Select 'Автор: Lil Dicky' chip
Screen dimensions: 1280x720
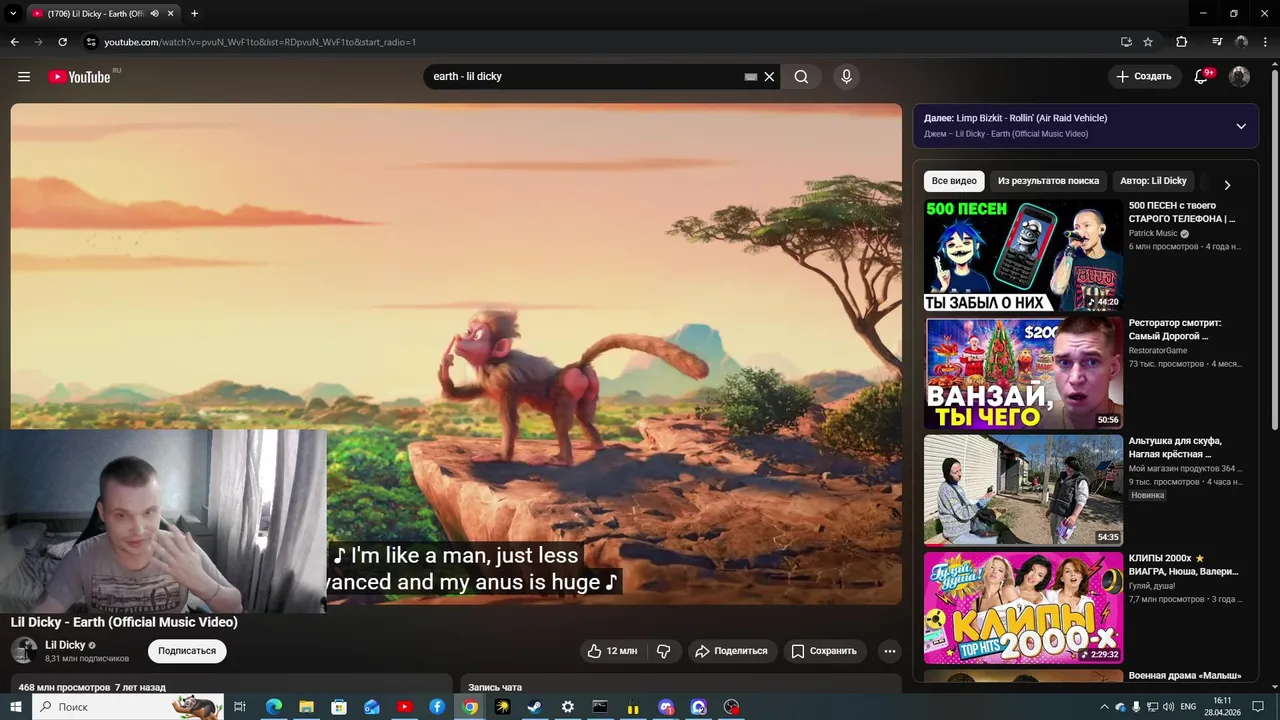point(1153,181)
